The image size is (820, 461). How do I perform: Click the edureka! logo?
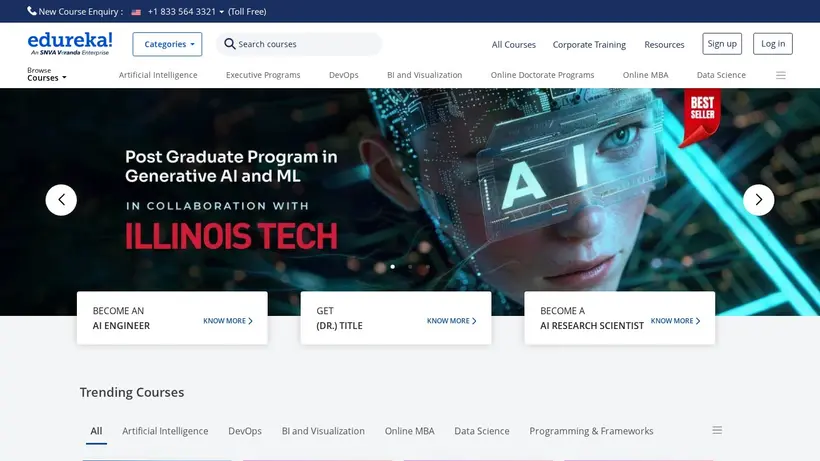(x=70, y=43)
